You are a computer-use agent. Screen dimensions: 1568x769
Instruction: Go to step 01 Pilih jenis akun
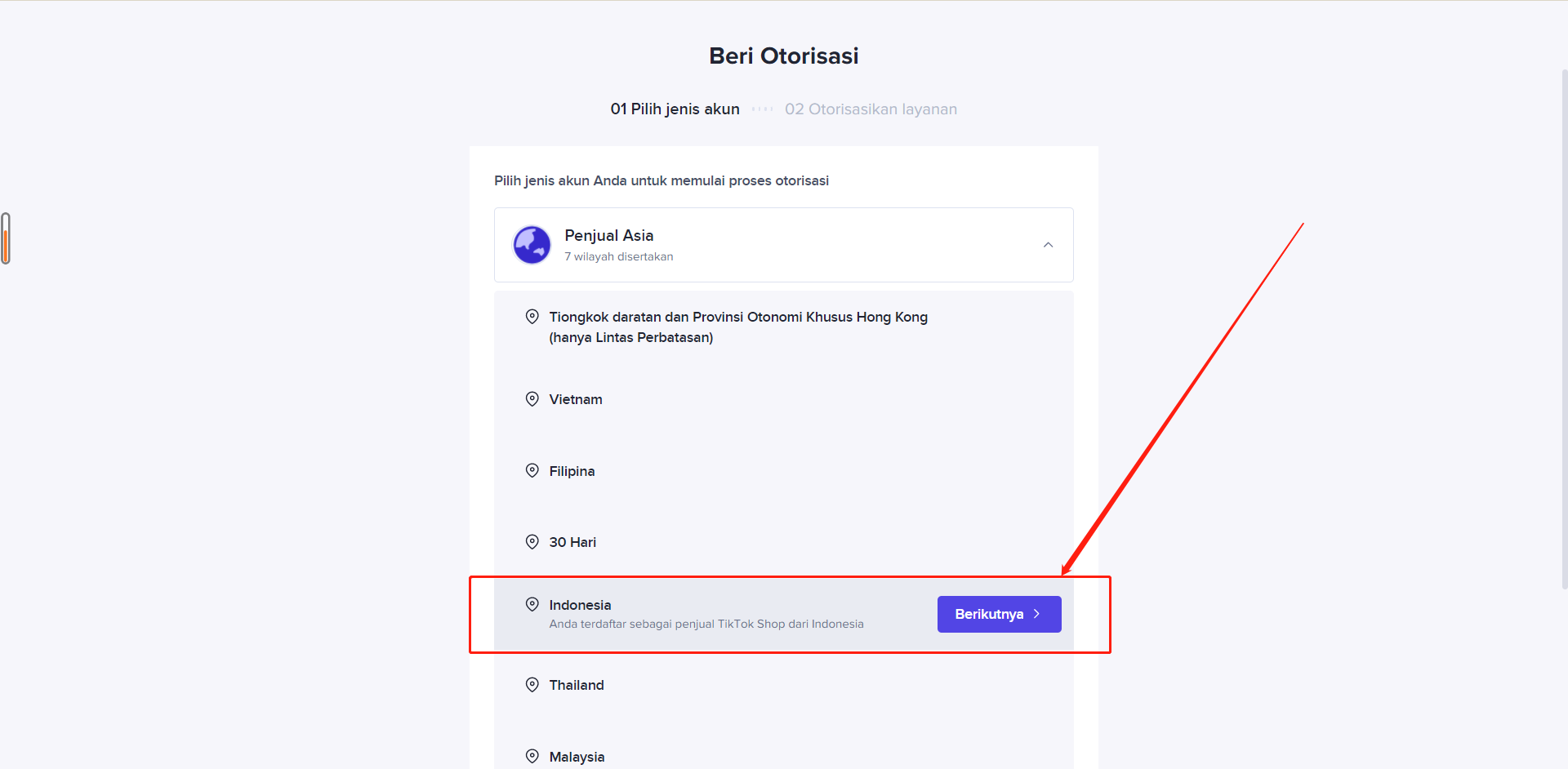tap(675, 109)
